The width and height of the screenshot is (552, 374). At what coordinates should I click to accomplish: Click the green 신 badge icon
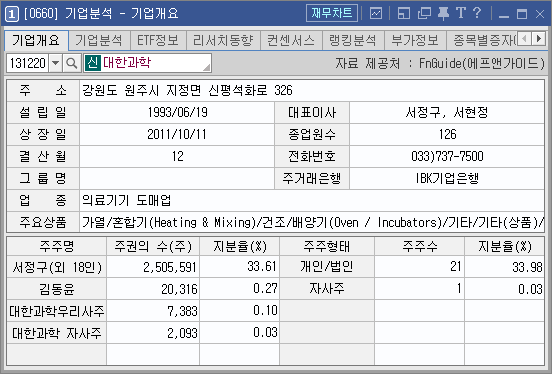click(x=93, y=63)
